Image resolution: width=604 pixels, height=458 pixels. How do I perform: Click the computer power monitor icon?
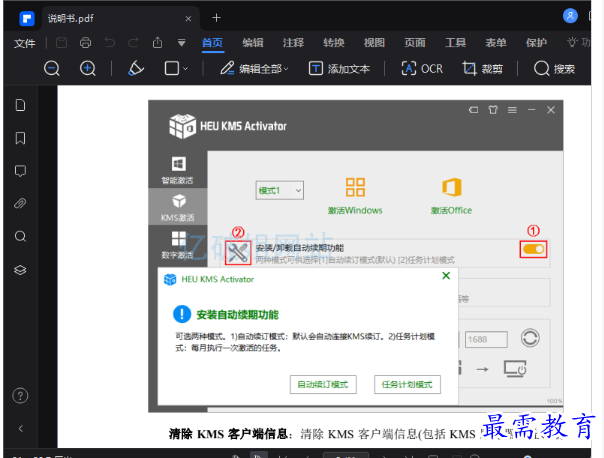point(515,369)
